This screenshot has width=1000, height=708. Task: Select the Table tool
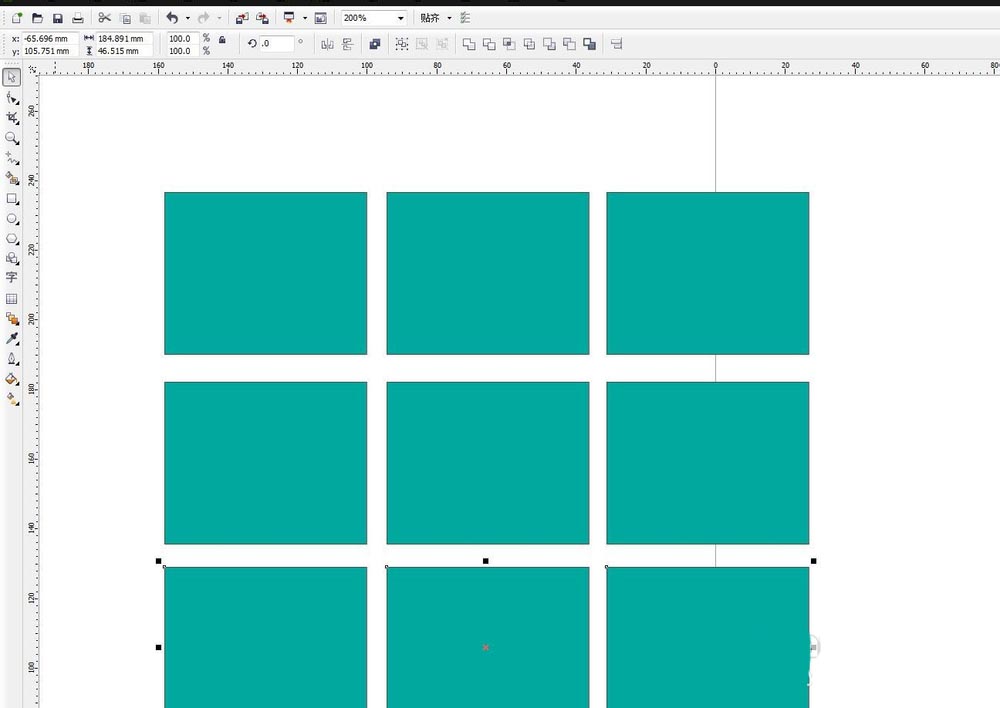click(x=11, y=299)
